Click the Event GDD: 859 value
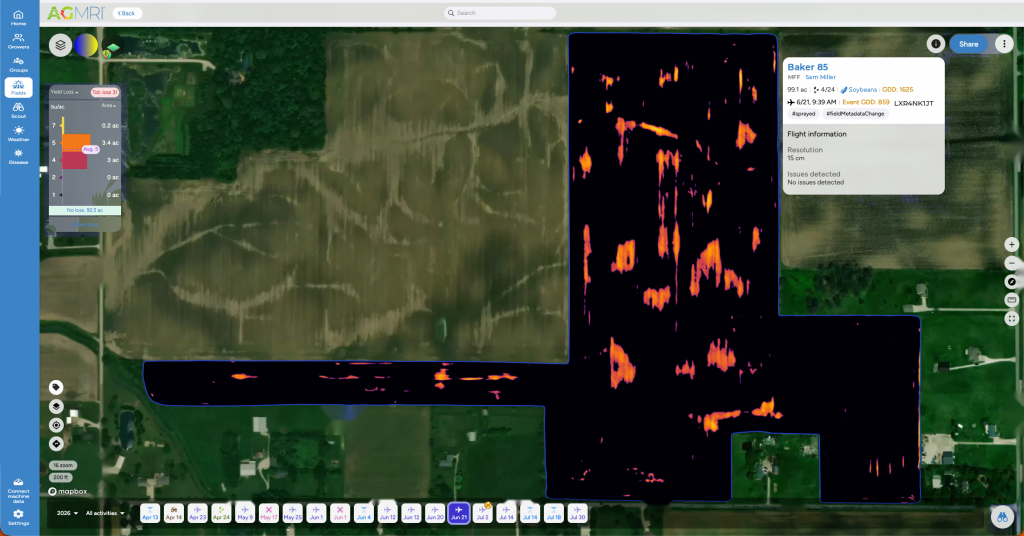1024x536 pixels. click(x=866, y=102)
